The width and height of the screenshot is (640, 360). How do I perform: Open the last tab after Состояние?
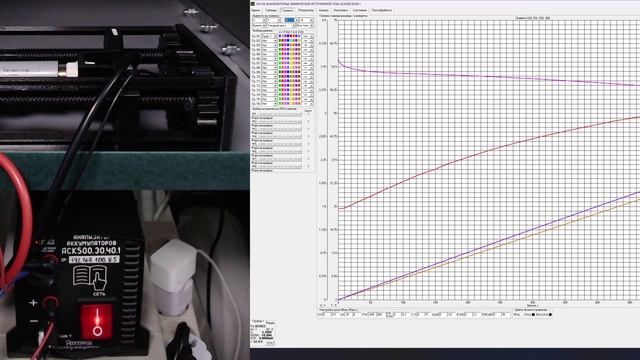(382, 10)
